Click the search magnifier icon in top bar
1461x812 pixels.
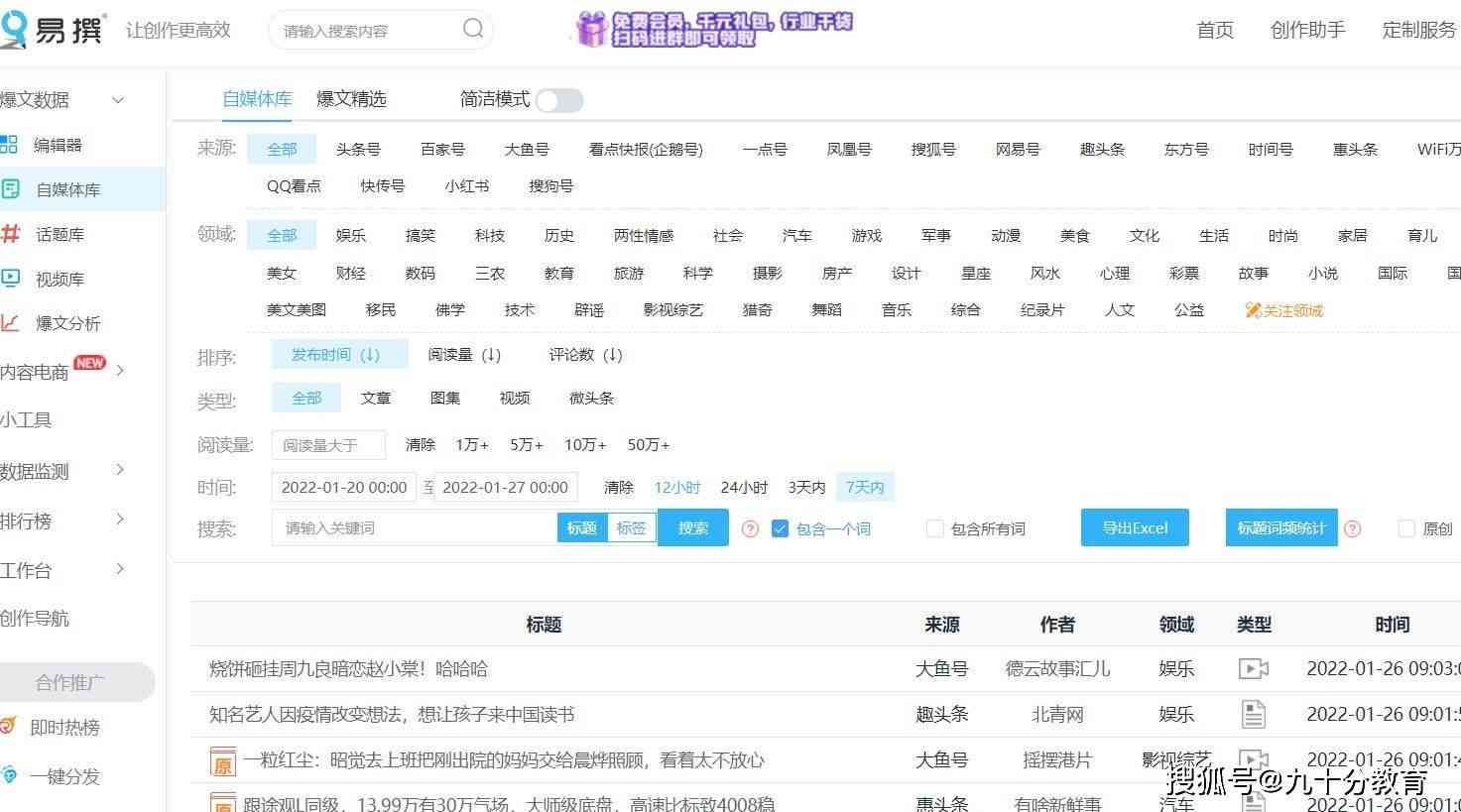473,29
